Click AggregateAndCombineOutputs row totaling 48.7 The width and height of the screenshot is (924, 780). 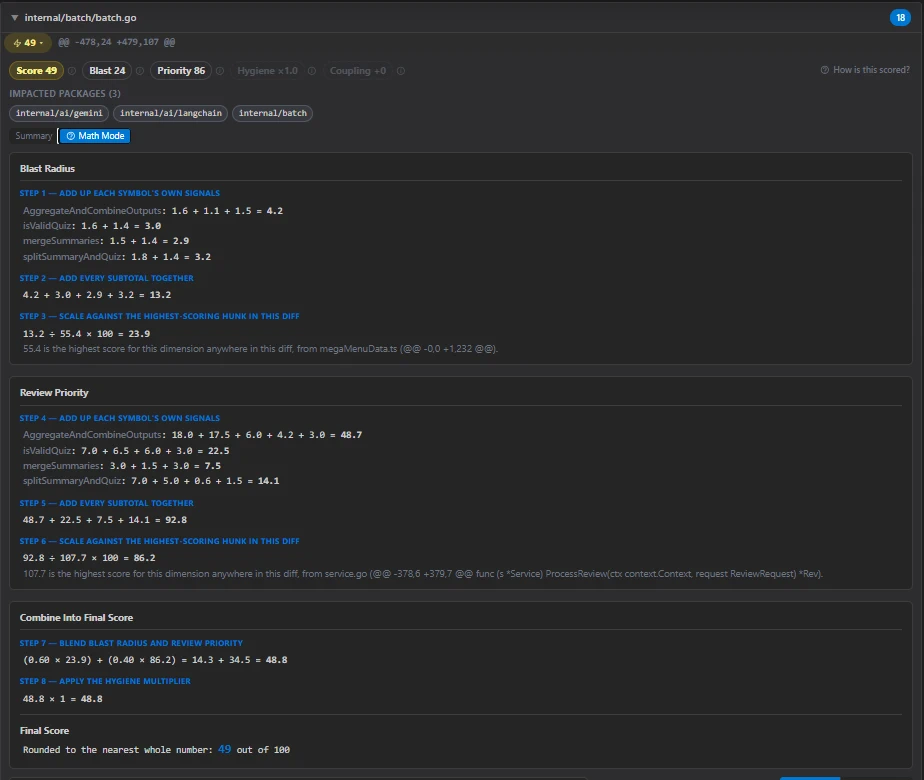pyautogui.click(x=192, y=435)
